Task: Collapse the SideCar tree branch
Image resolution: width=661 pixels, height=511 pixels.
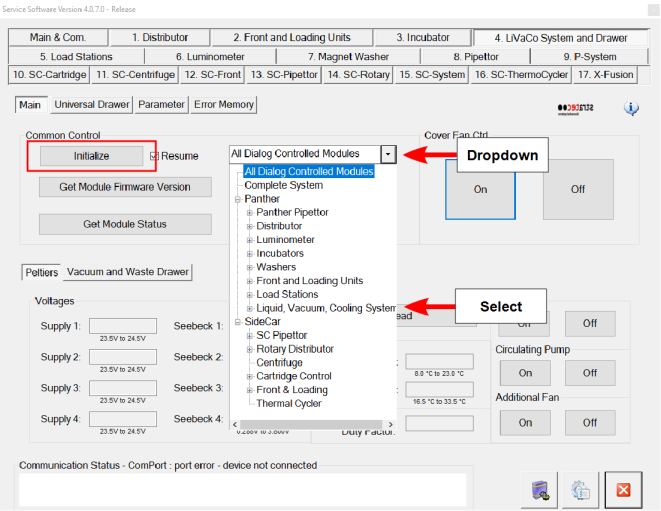Action: coord(238,322)
